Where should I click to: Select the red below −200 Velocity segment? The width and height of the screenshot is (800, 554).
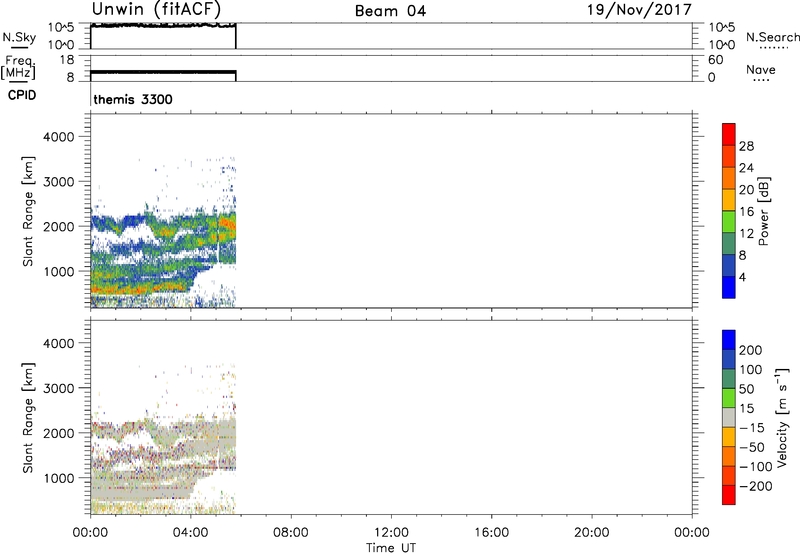[729, 495]
